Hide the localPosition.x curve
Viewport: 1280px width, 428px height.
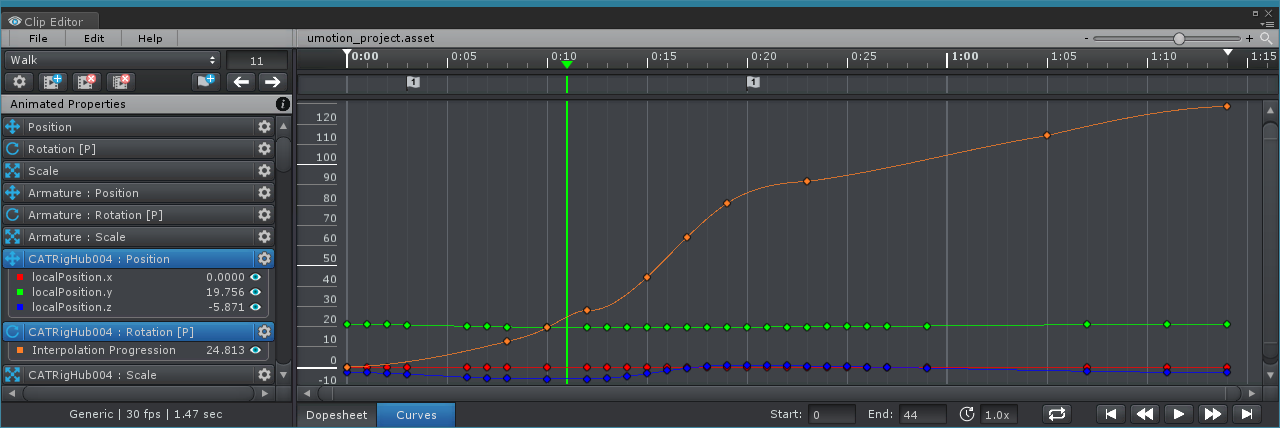point(255,277)
